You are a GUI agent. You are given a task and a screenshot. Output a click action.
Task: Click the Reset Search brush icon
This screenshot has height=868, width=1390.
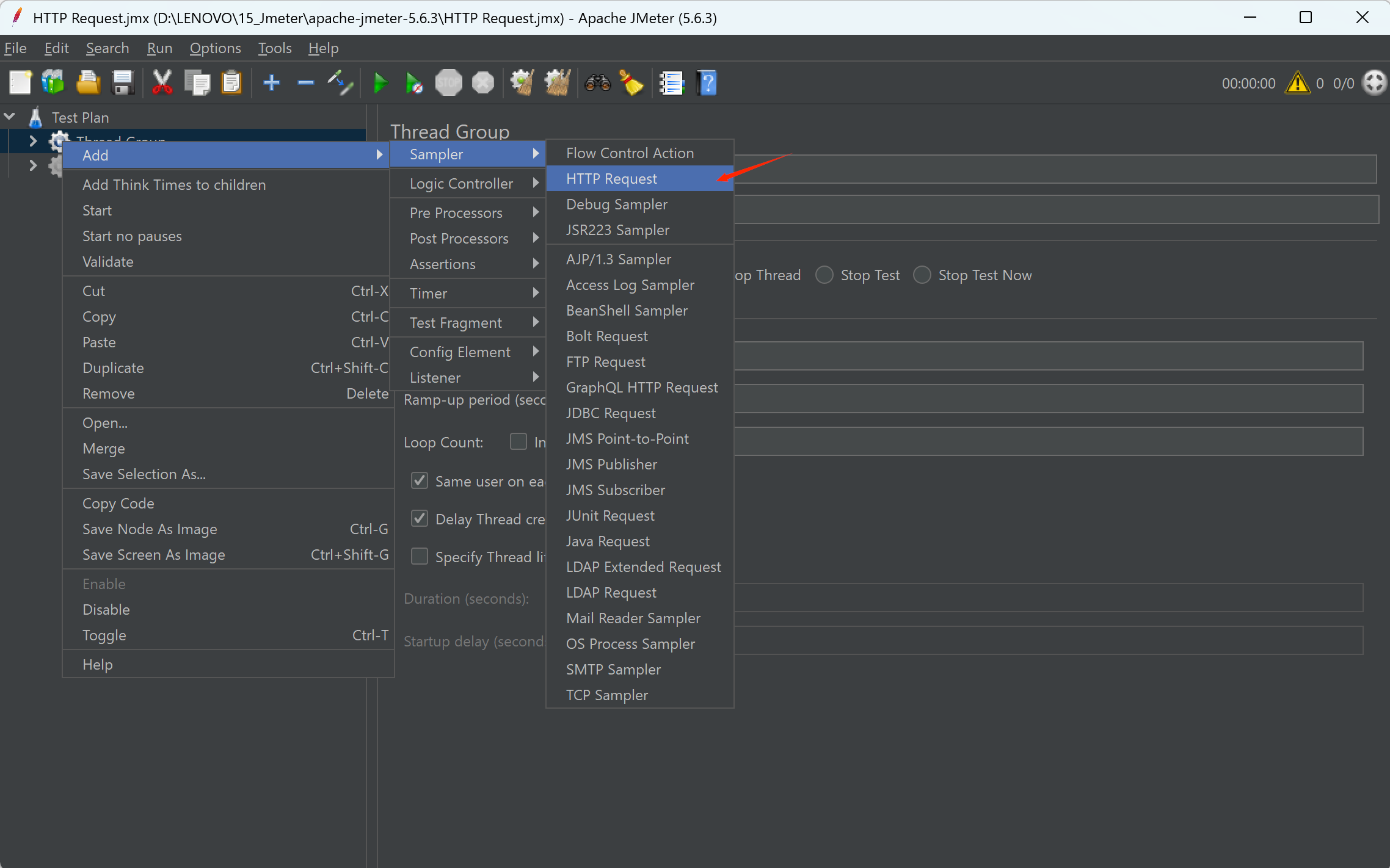[631, 83]
